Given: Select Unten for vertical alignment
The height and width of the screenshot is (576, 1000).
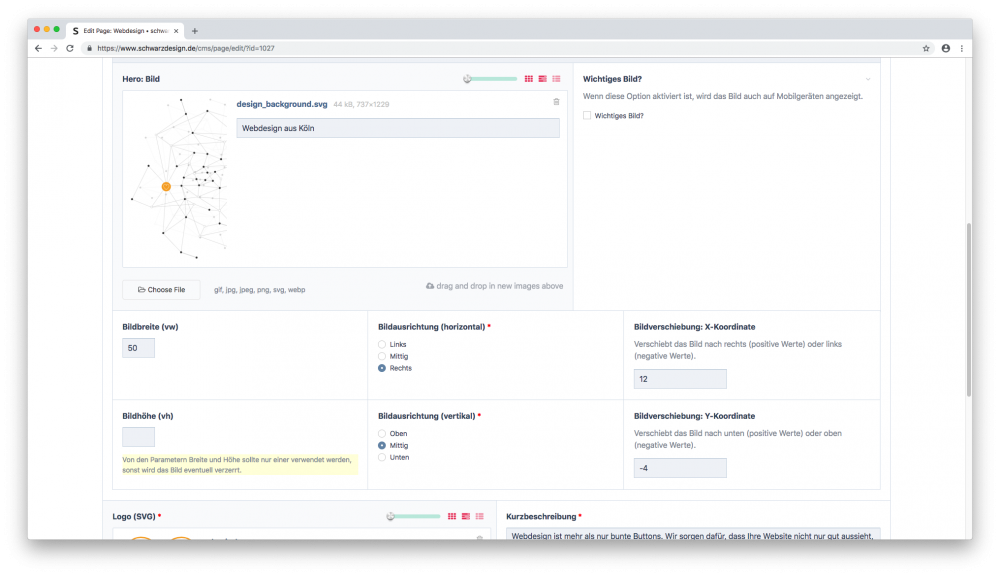Looking at the screenshot, I should click(382, 457).
